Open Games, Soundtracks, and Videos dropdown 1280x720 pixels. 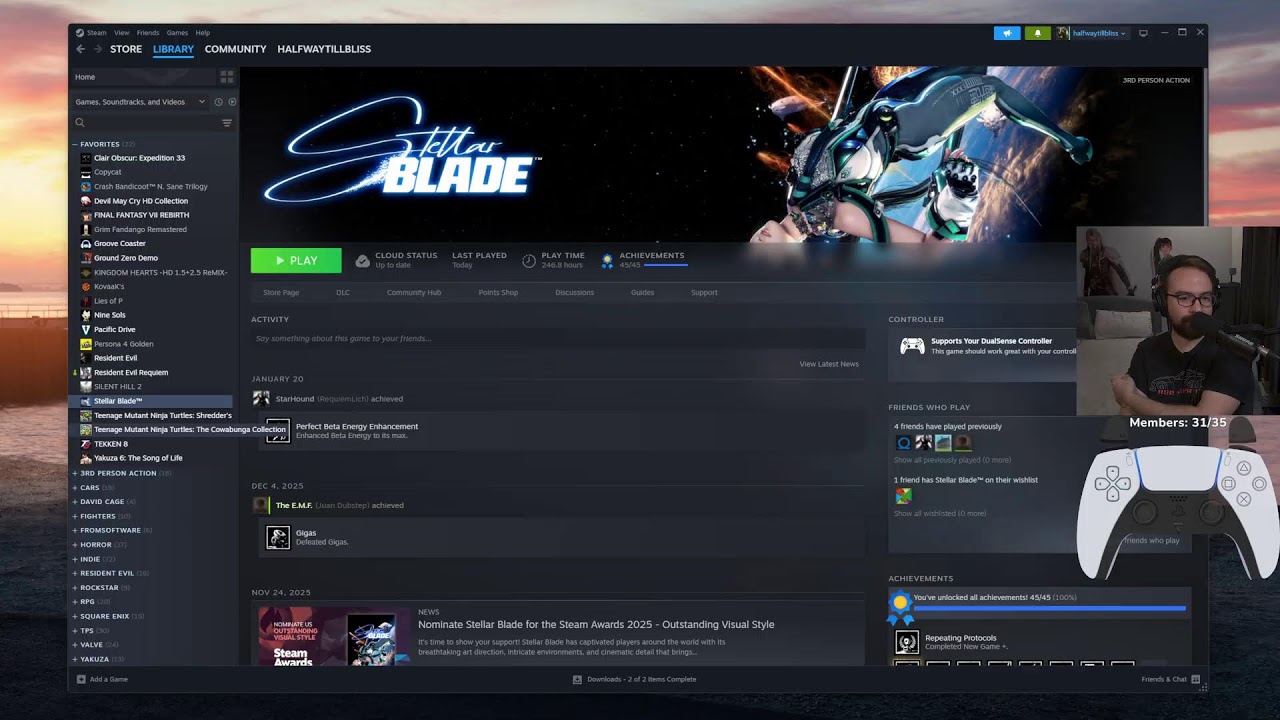point(140,102)
